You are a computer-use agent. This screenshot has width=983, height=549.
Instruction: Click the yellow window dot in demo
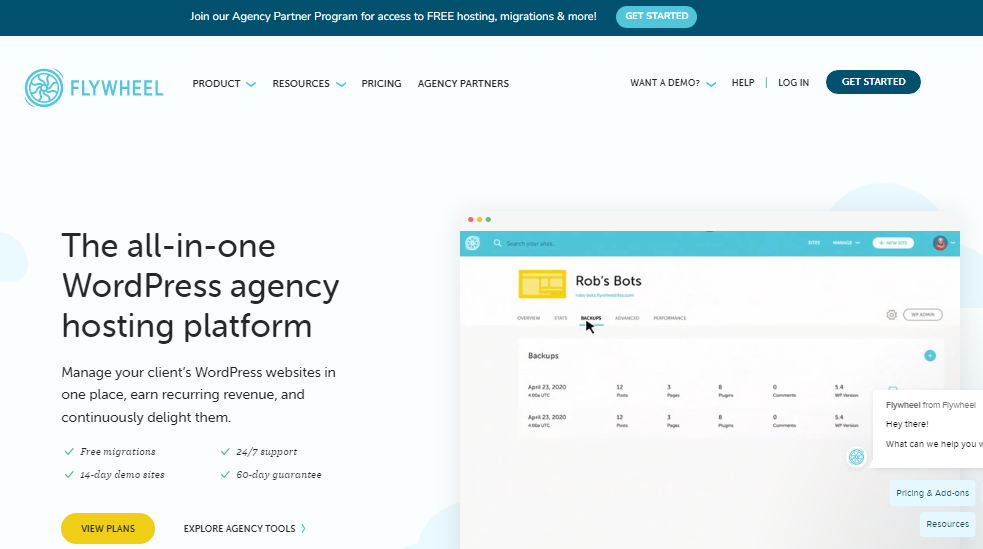[x=480, y=219]
